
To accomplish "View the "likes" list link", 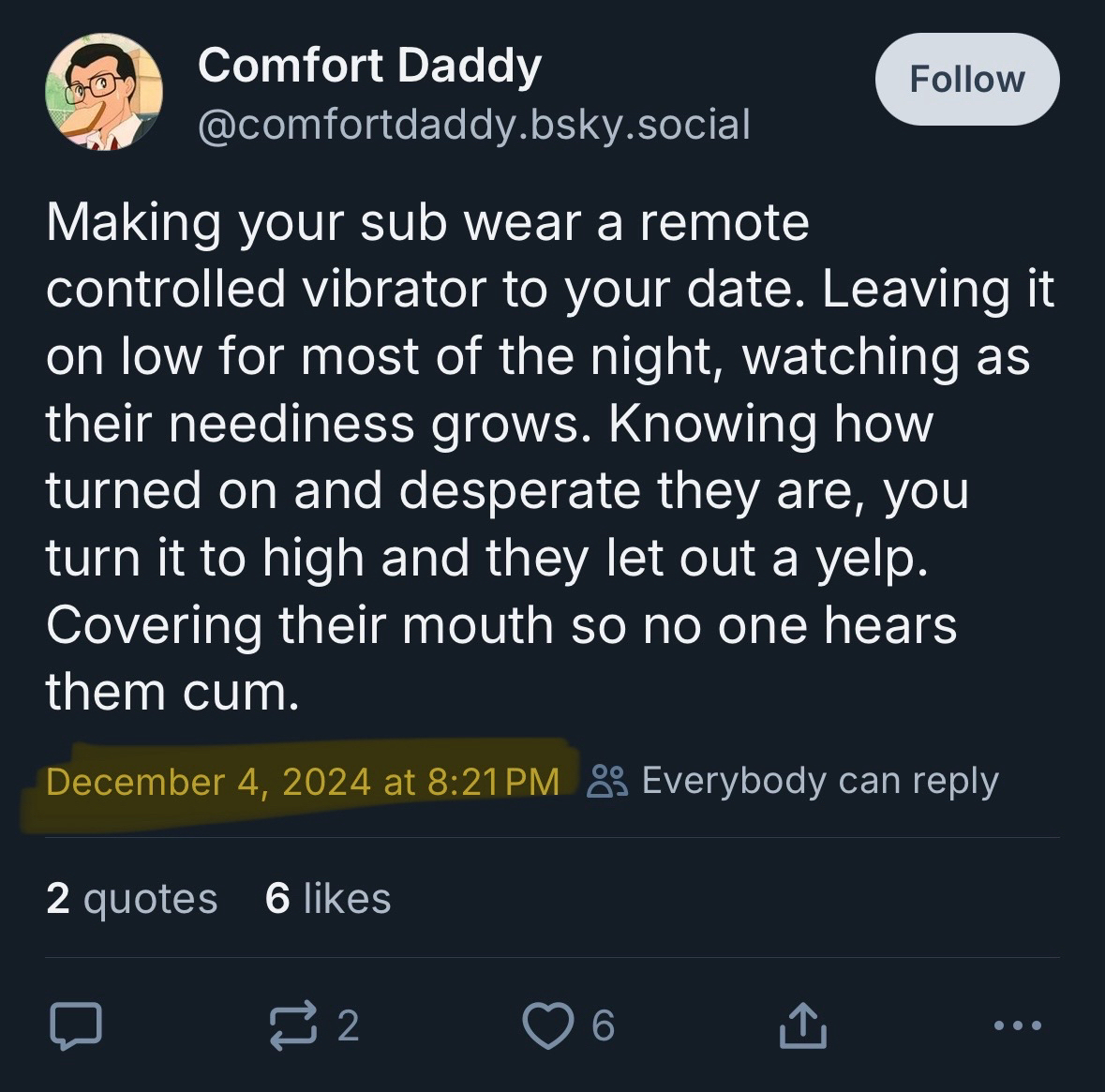I will coord(347,899).
